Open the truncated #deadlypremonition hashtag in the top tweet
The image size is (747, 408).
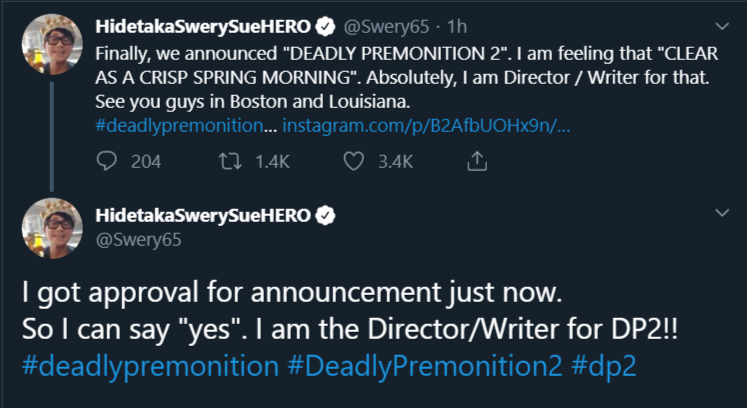[186, 126]
